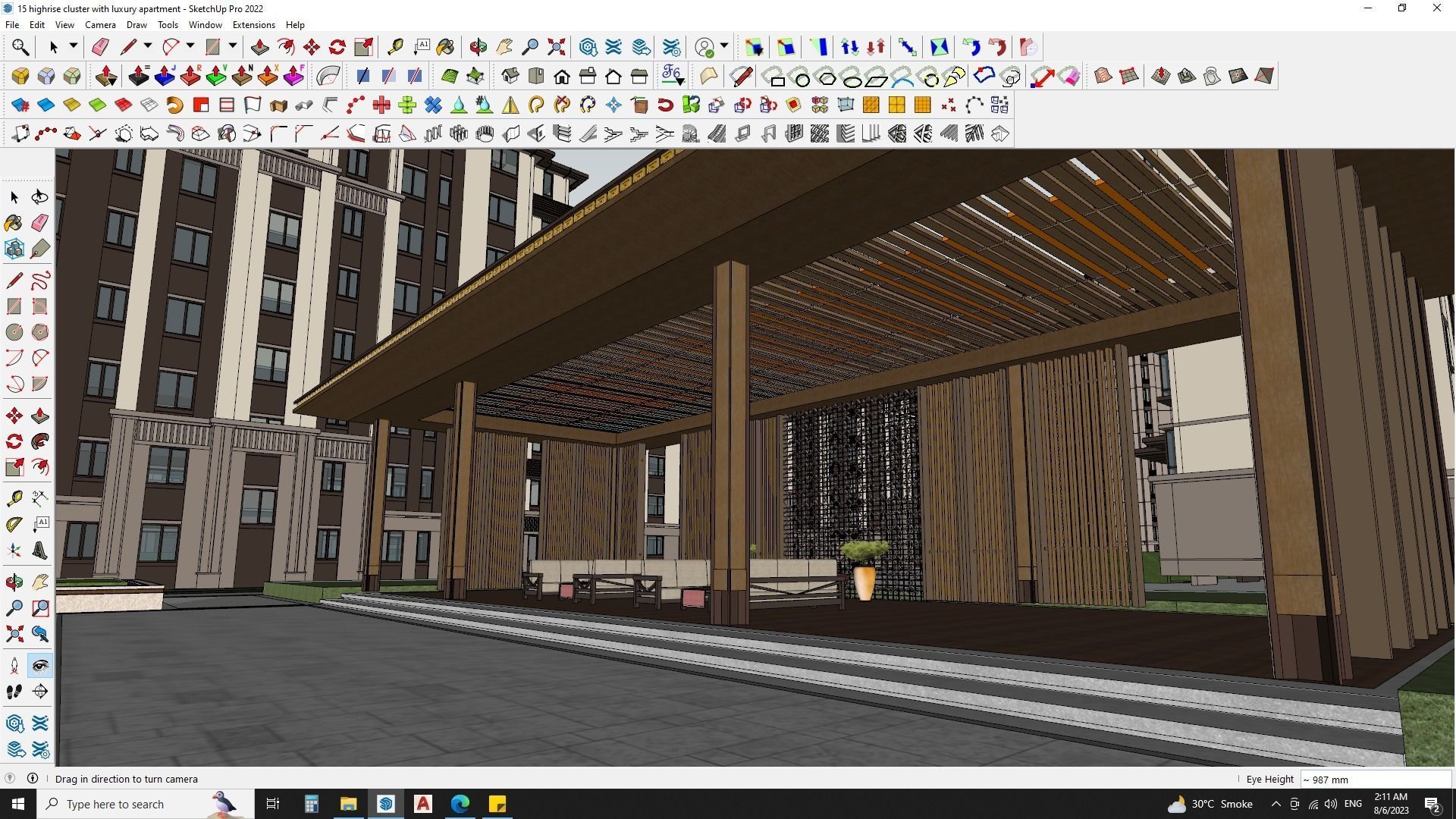1456x819 pixels.
Task: Open the Rectangle shape dropdown arrow
Action: click(233, 46)
